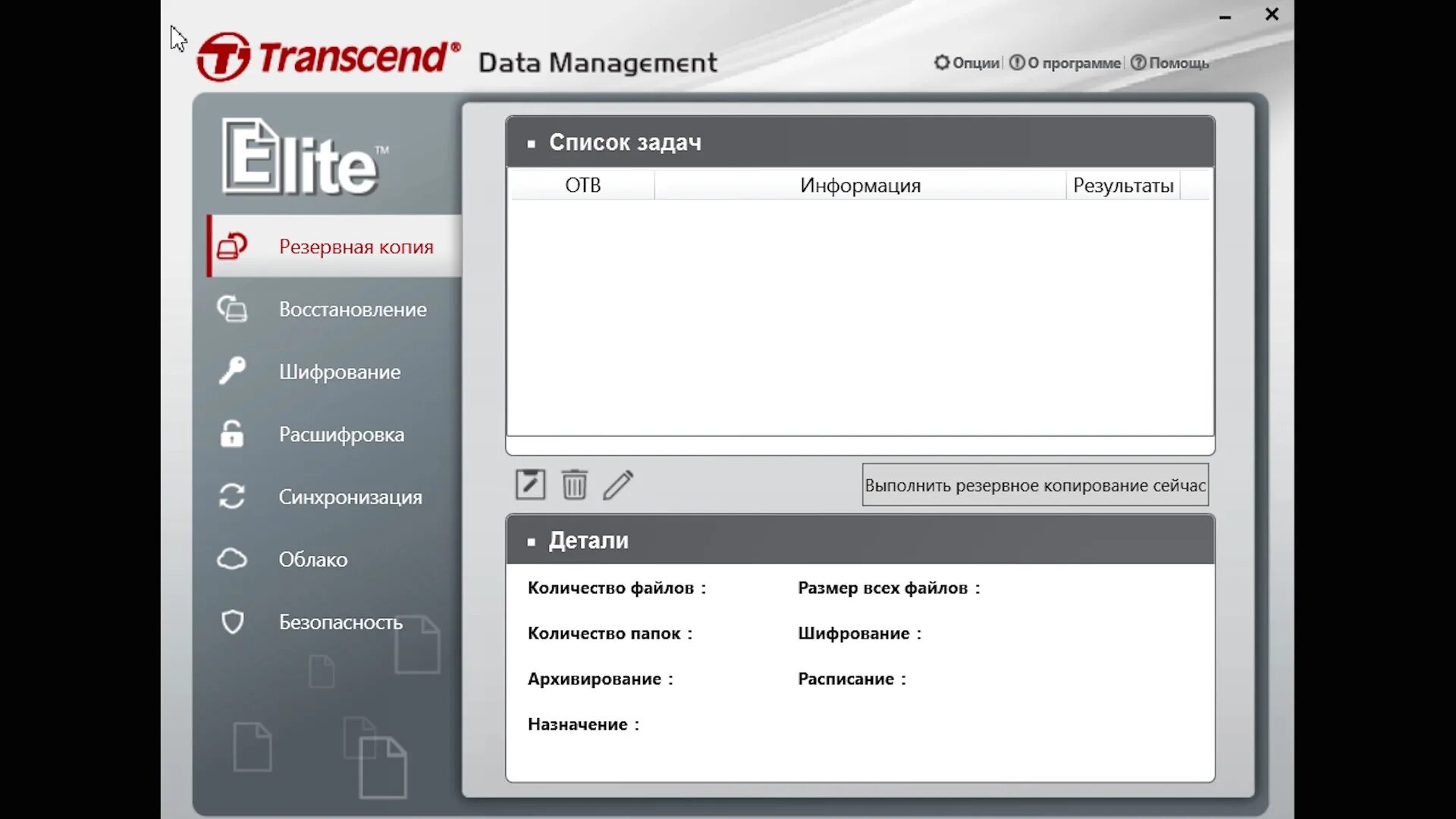The image size is (1456, 819).
Task: Click the key icon for Шифрование
Action: [232, 371]
